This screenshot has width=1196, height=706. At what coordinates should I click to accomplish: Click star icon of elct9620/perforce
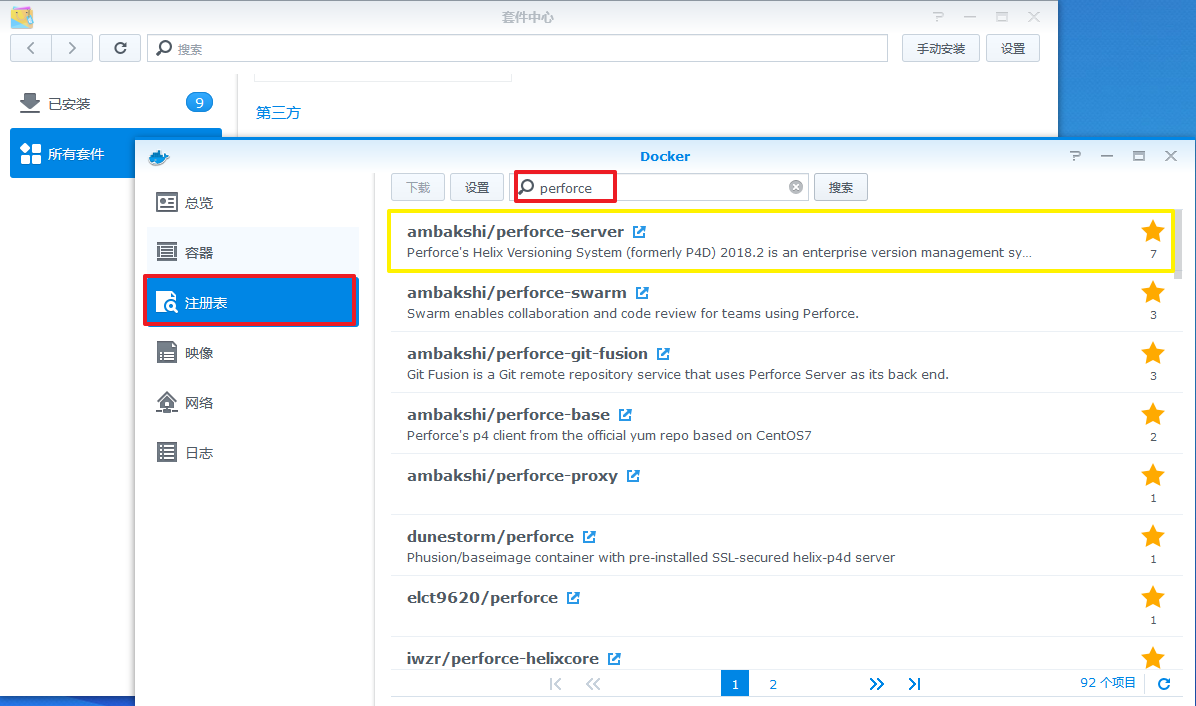1153,597
